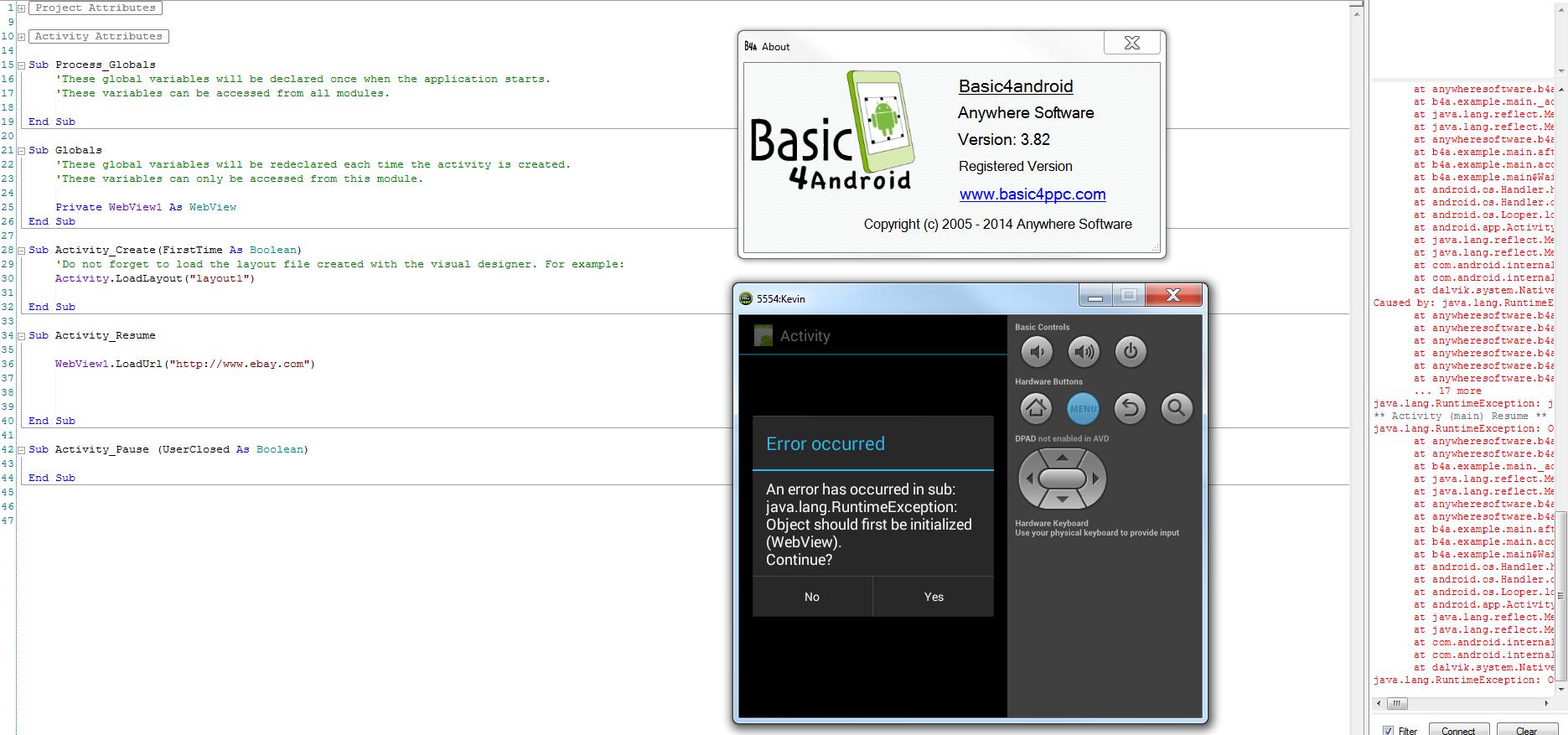
Task: Toggle the Filter checkbox in log panel
Action: [x=1388, y=731]
